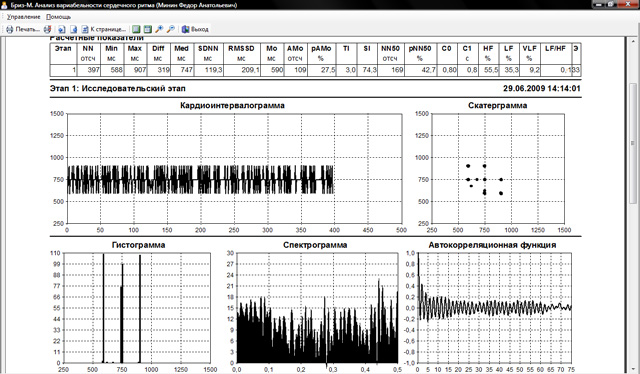Click the vertical scrollbar thumb

[633, 143]
